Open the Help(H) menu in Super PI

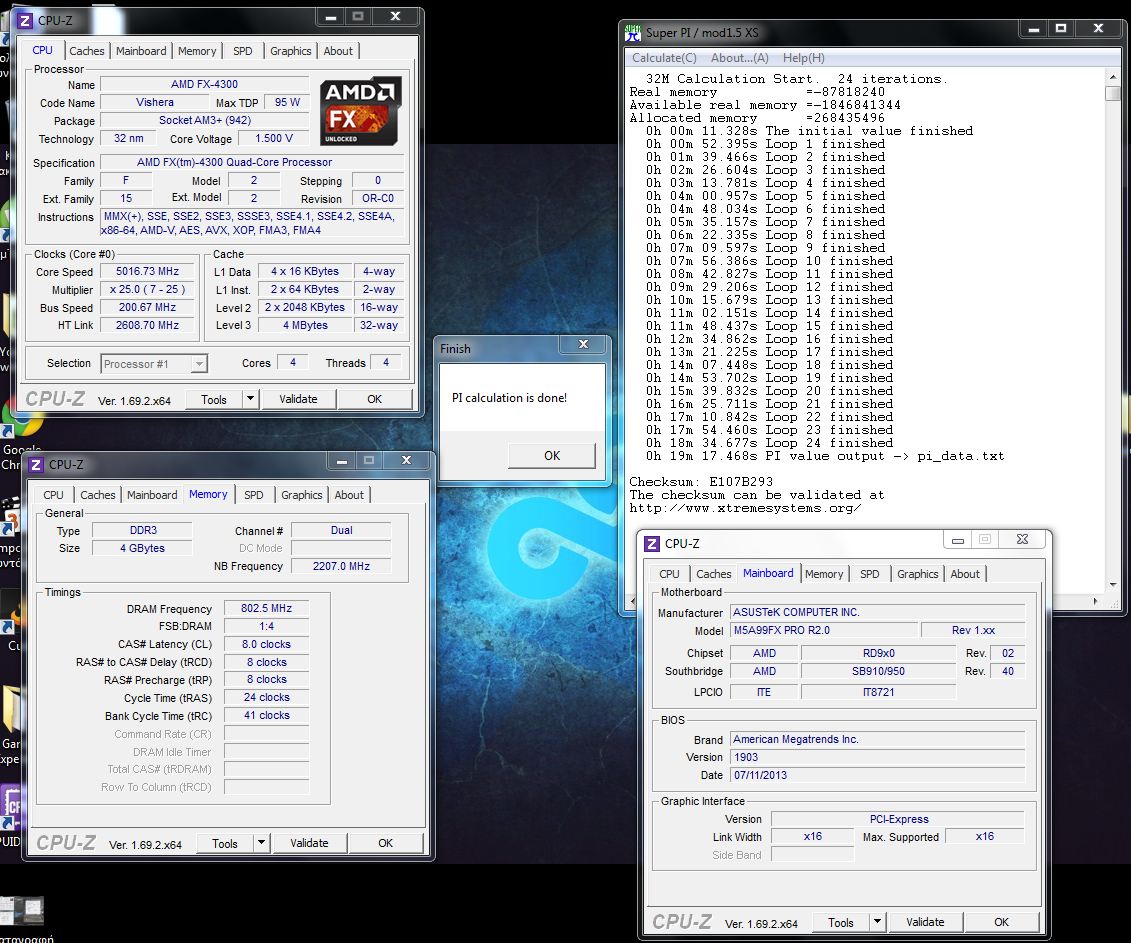pyautogui.click(x=804, y=58)
